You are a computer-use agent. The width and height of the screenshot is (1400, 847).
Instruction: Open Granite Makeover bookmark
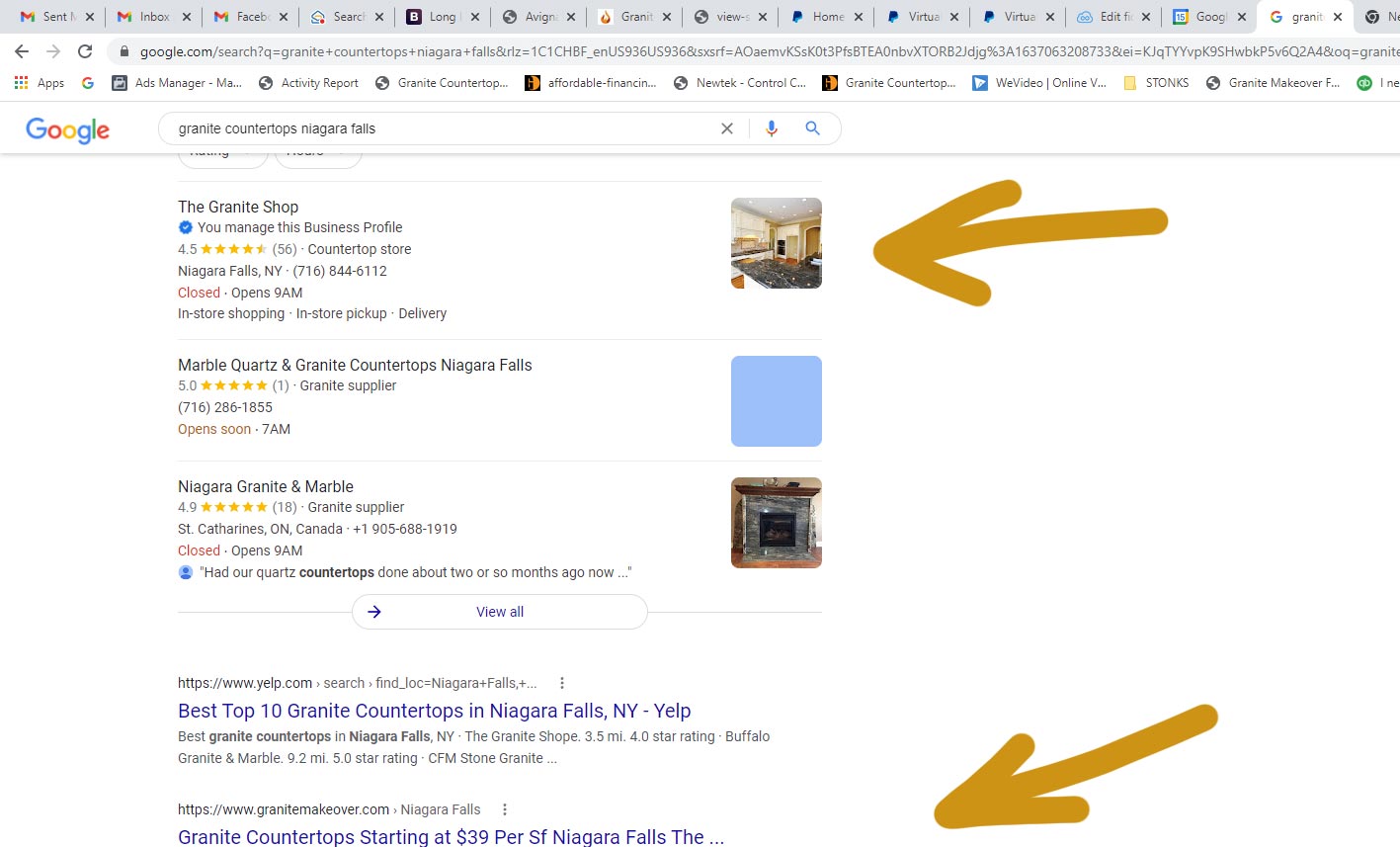coord(1273,83)
